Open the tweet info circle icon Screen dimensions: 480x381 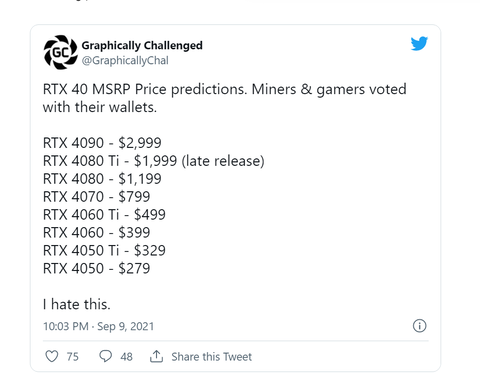(x=419, y=326)
